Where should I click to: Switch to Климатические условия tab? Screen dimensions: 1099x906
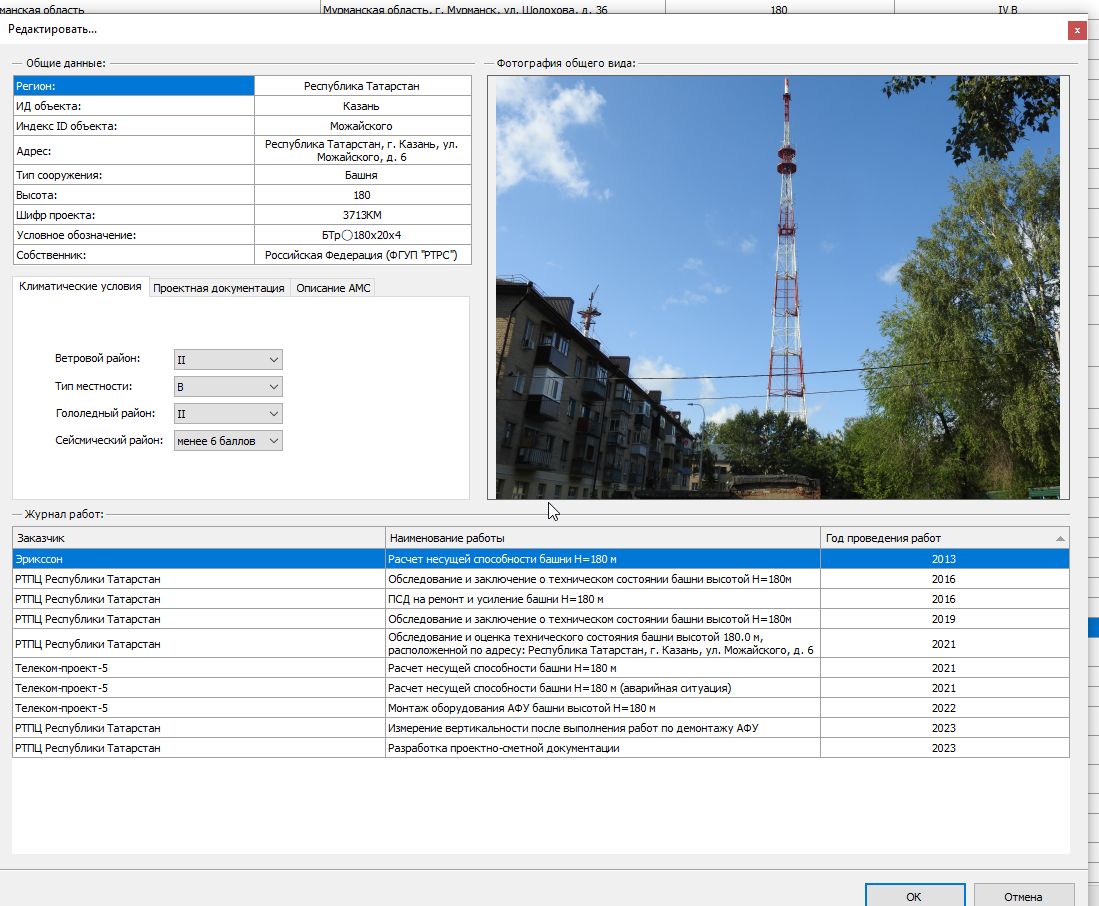tap(80, 287)
